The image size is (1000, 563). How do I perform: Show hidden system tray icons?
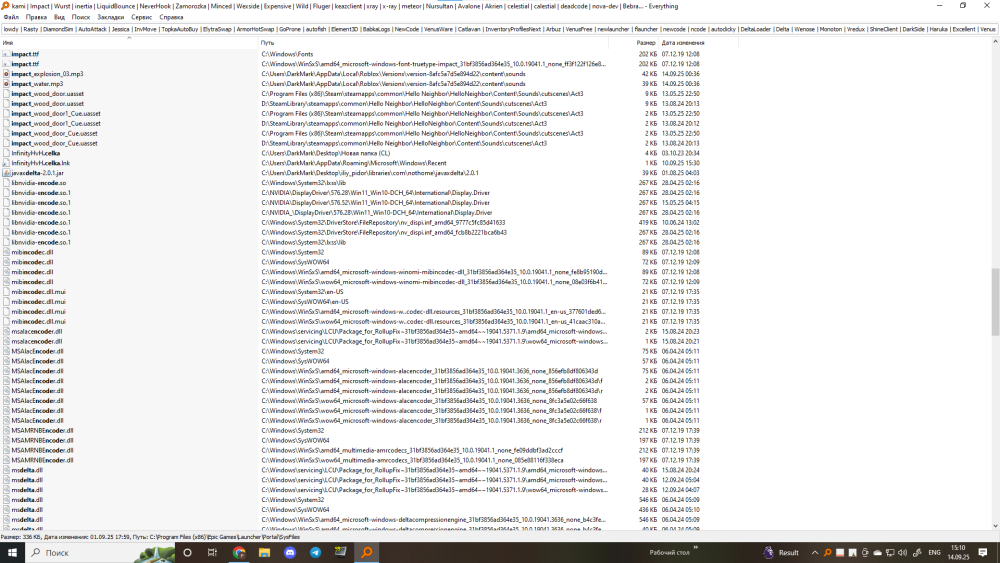[814, 552]
